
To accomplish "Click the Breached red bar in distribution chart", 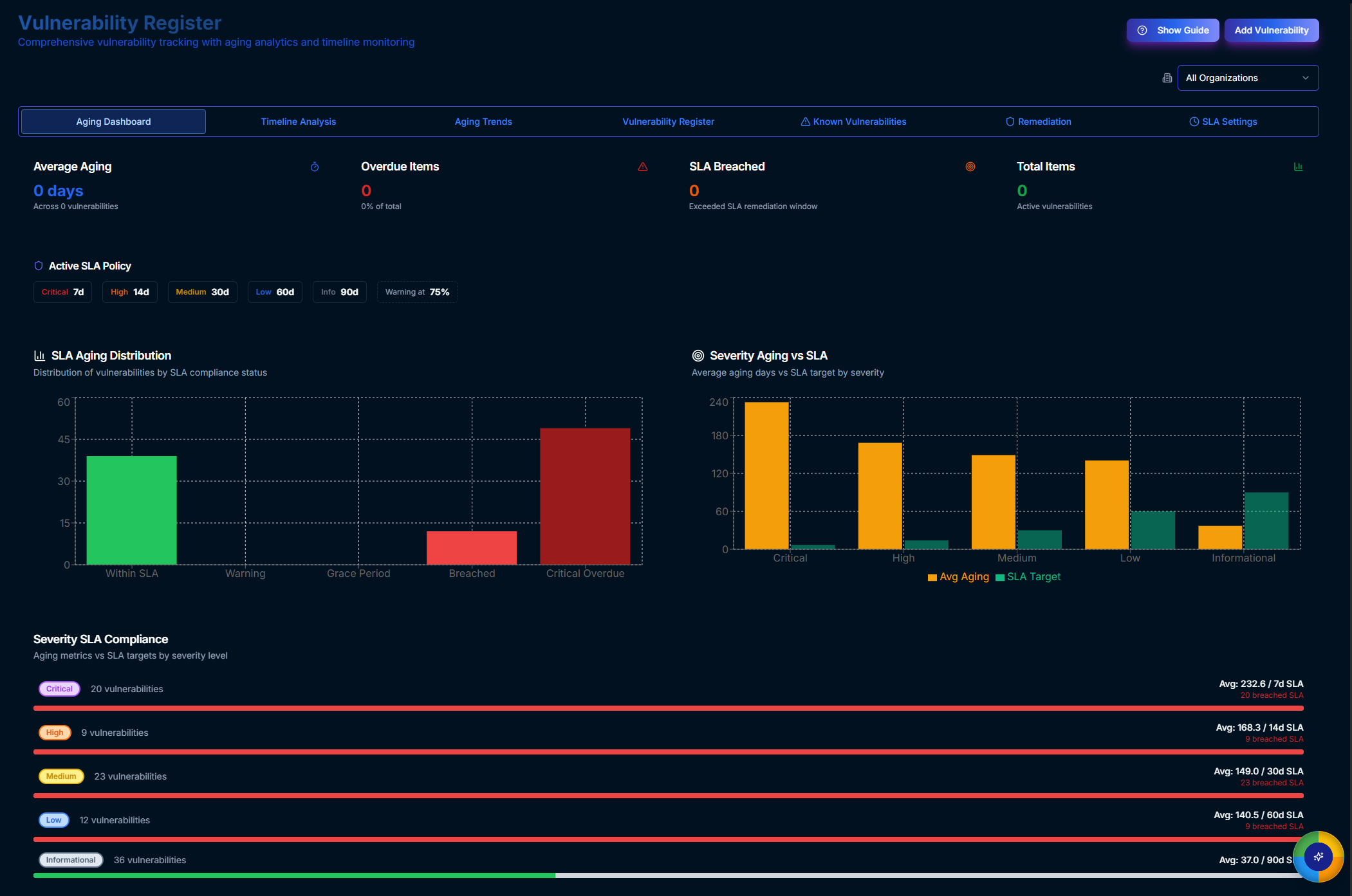I will 472,548.
